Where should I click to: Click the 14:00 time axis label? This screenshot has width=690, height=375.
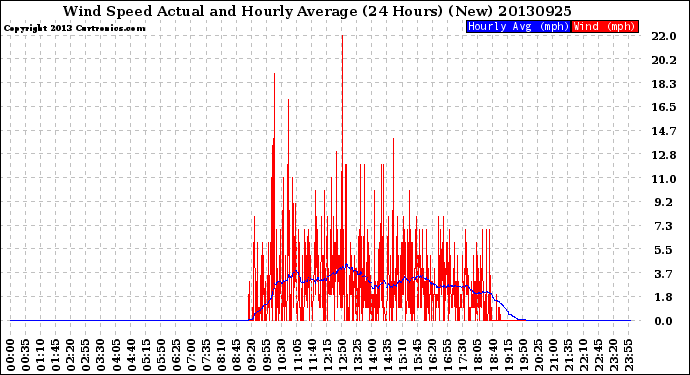click(373, 355)
